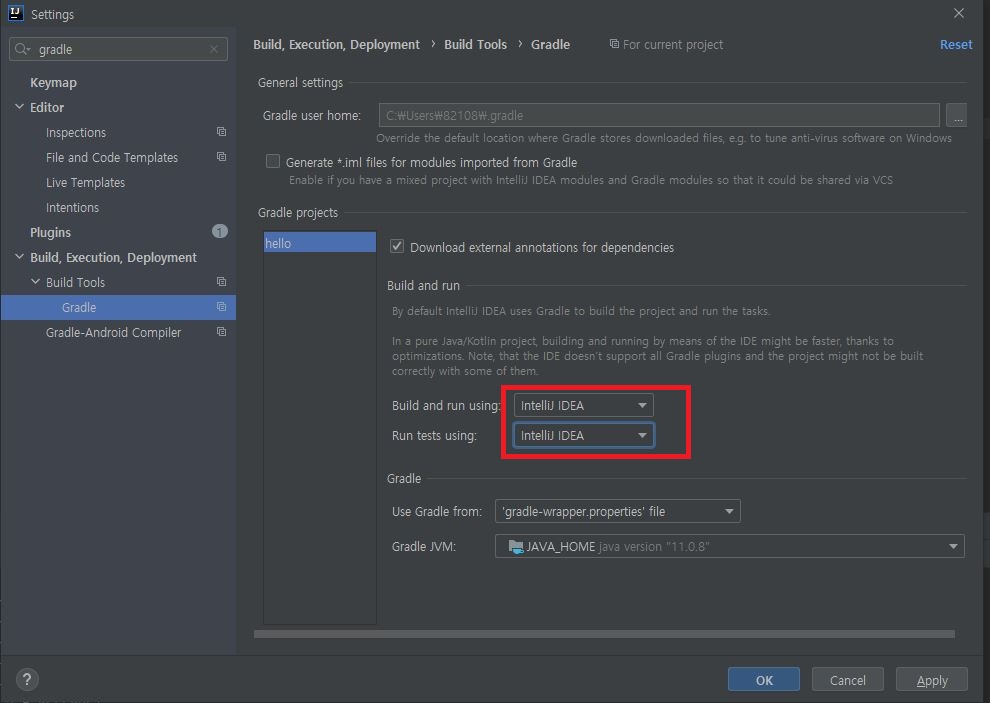
Task: Click the Reset link
Action: click(956, 44)
